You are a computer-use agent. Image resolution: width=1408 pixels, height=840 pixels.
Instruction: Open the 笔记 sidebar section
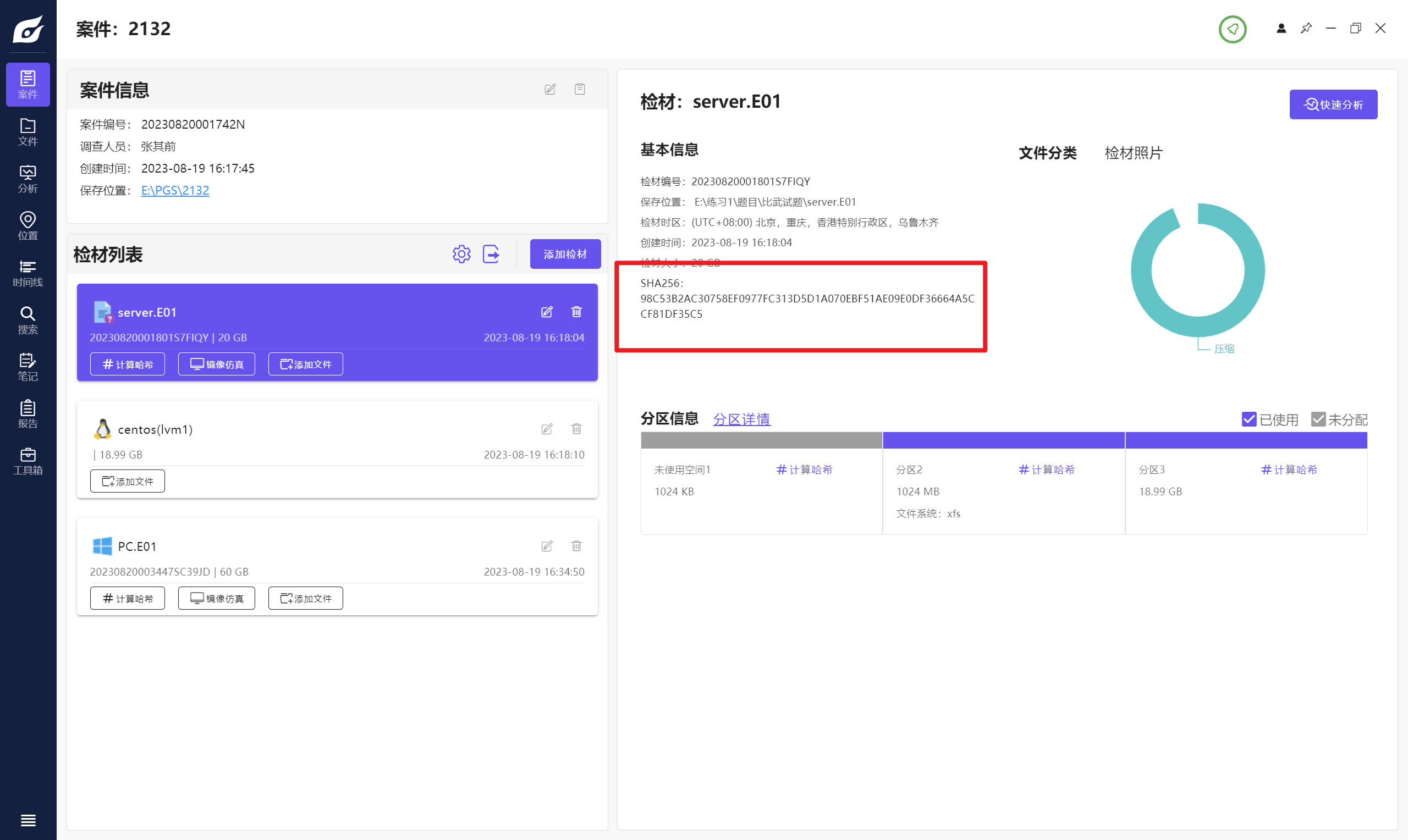(x=28, y=367)
